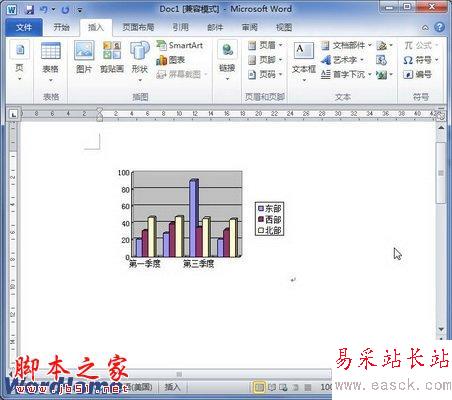The width and height of the screenshot is (452, 400).
Task: Click the 链接 (Links) globe icon
Action: [x=227, y=50]
